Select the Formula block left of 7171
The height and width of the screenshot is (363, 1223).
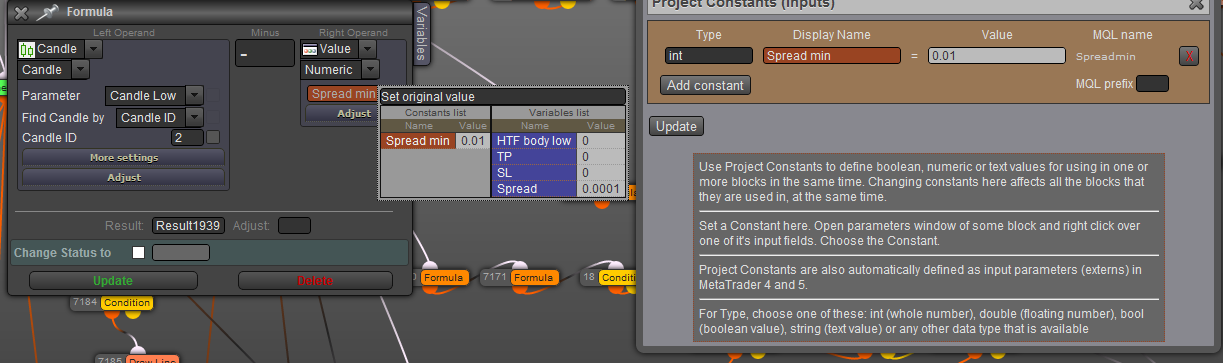pos(445,277)
